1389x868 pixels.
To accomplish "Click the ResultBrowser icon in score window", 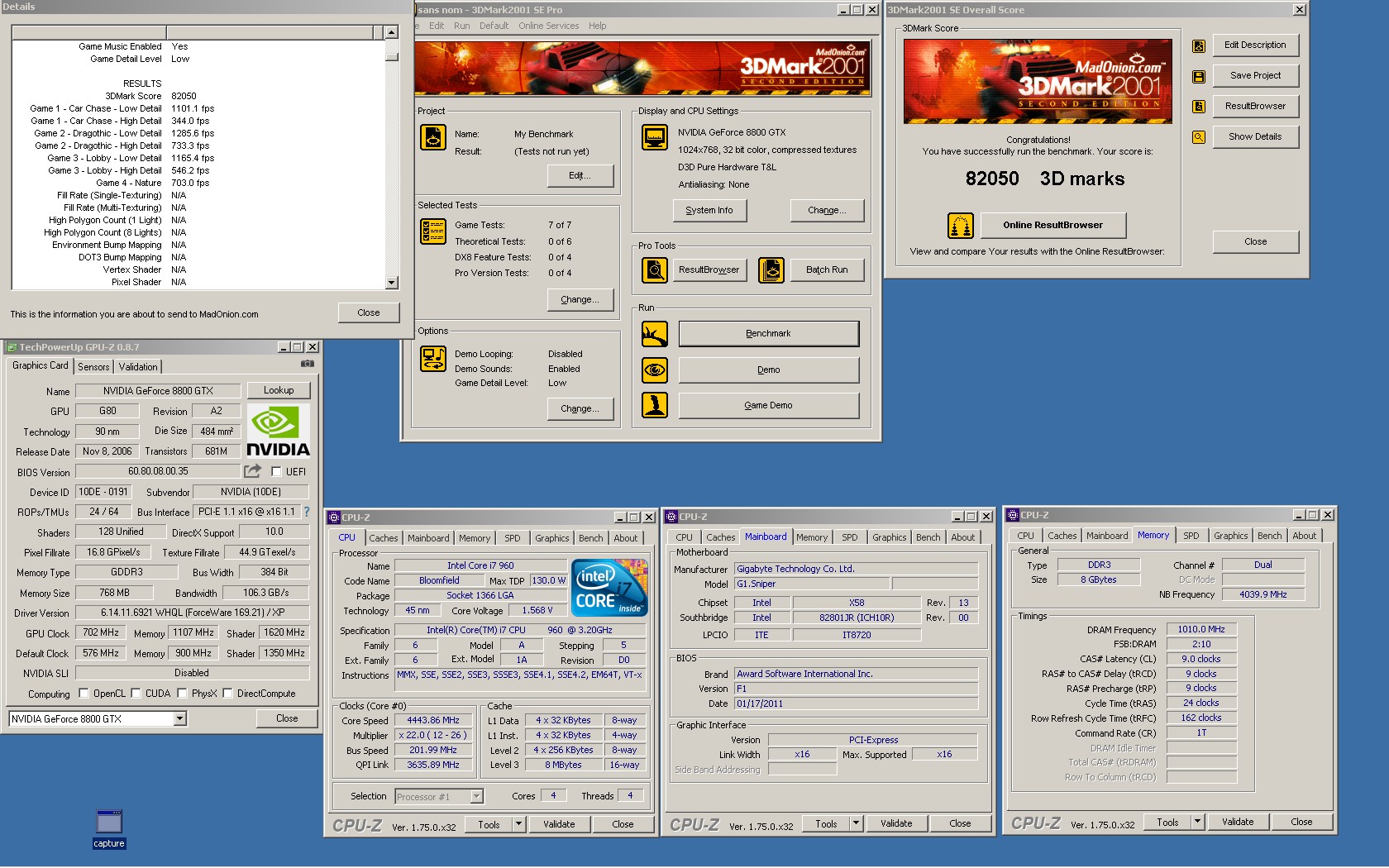I will [1199, 107].
